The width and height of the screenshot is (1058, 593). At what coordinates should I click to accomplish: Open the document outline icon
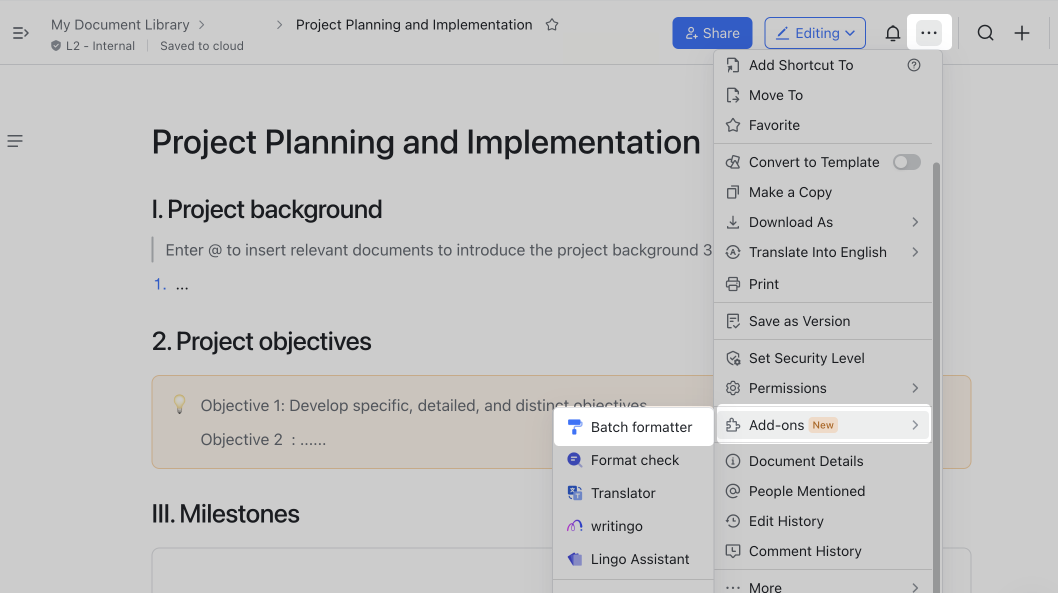[15, 141]
